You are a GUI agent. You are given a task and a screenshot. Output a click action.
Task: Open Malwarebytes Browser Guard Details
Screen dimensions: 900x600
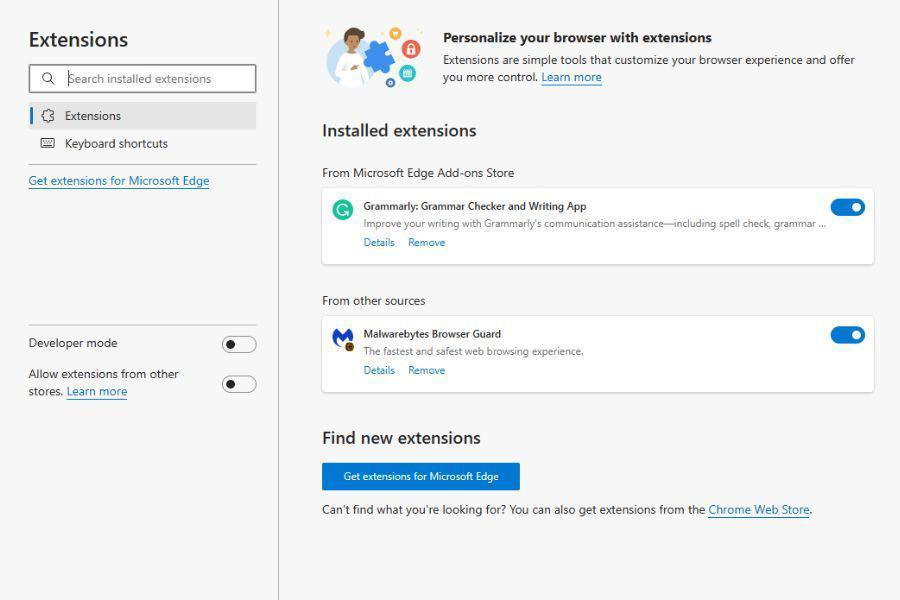coord(379,370)
